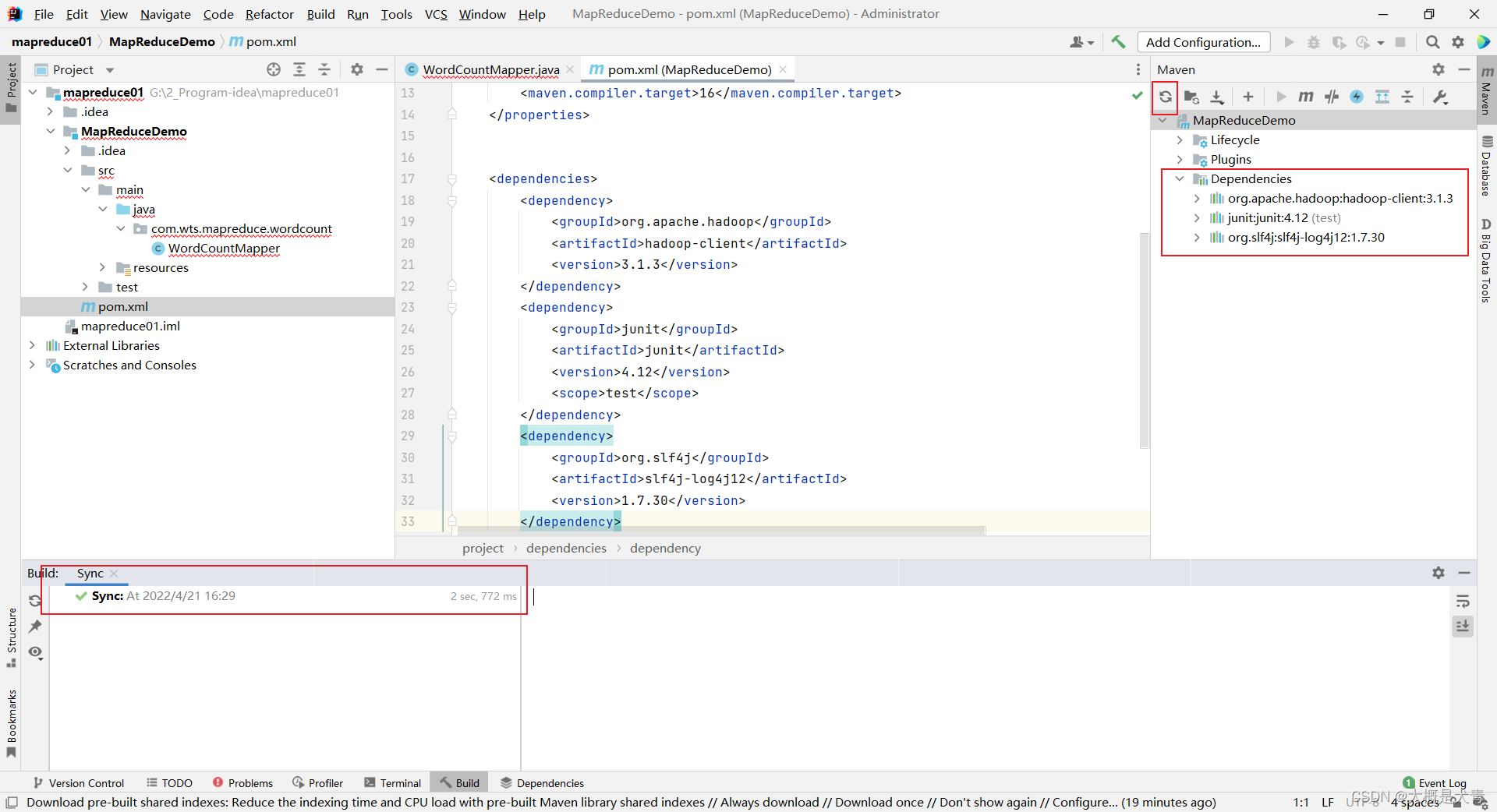The height and width of the screenshot is (812, 1497).
Task: Click the JetBrains Toolbox icon at top right
Action: [1484, 42]
